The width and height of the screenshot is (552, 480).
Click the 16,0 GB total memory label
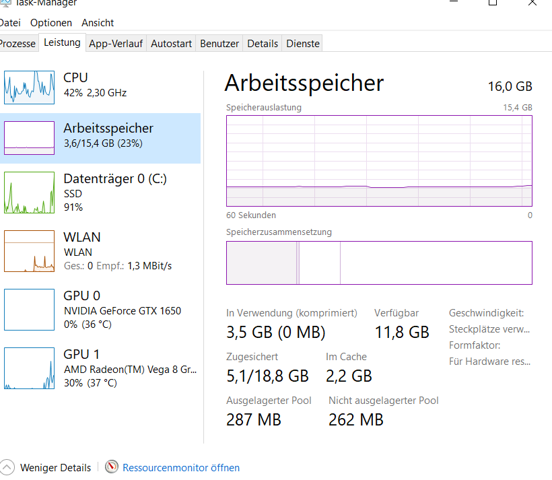510,86
